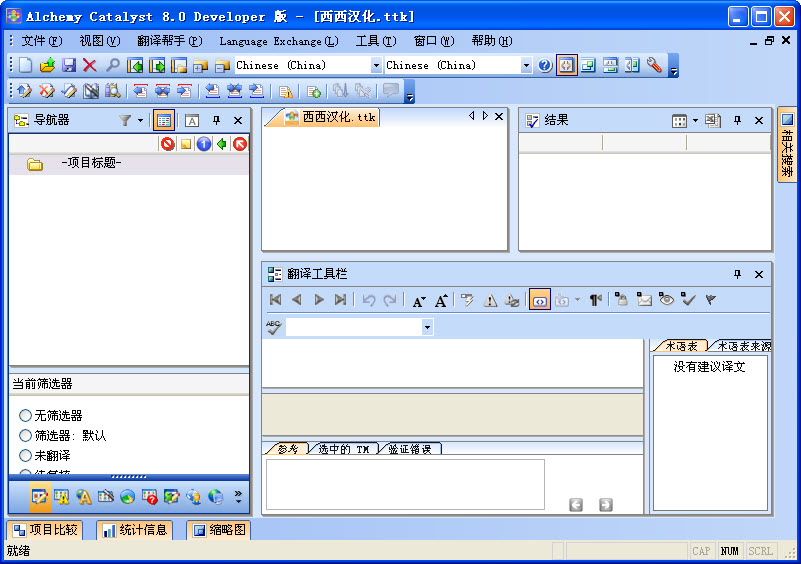This screenshot has height=564, width=801.
Task: Open the Language Exchange menu
Action: 278,41
